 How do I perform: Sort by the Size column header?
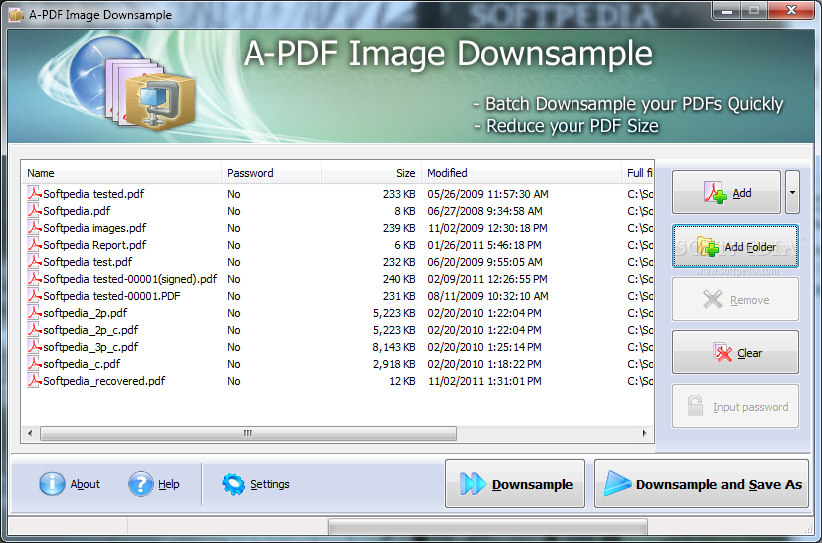[x=372, y=173]
